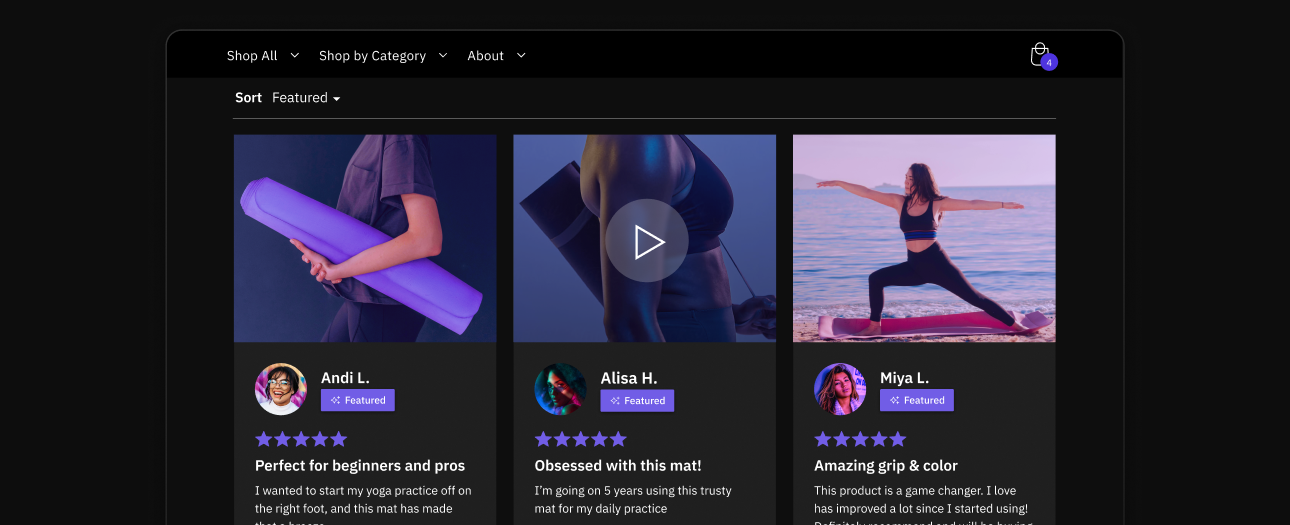
Task: Open the purple yoga mat photo
Action: 365,238
